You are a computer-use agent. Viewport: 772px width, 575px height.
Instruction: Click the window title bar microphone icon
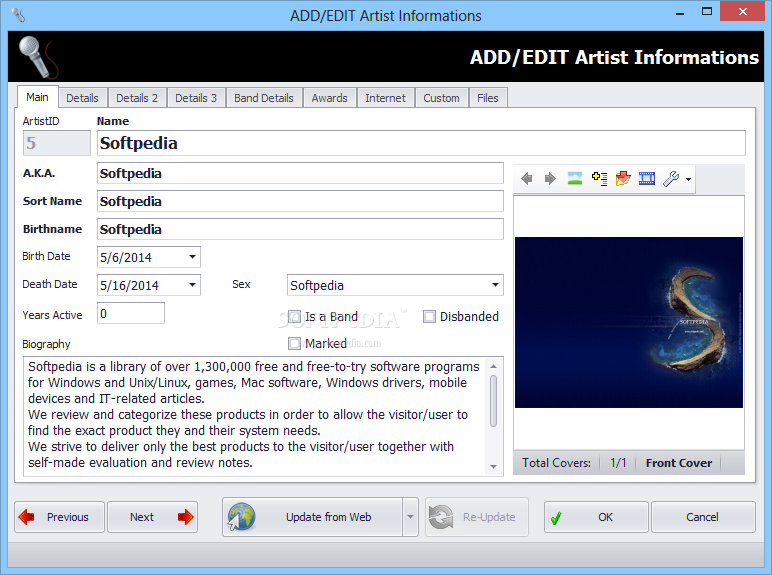(19, 15)
